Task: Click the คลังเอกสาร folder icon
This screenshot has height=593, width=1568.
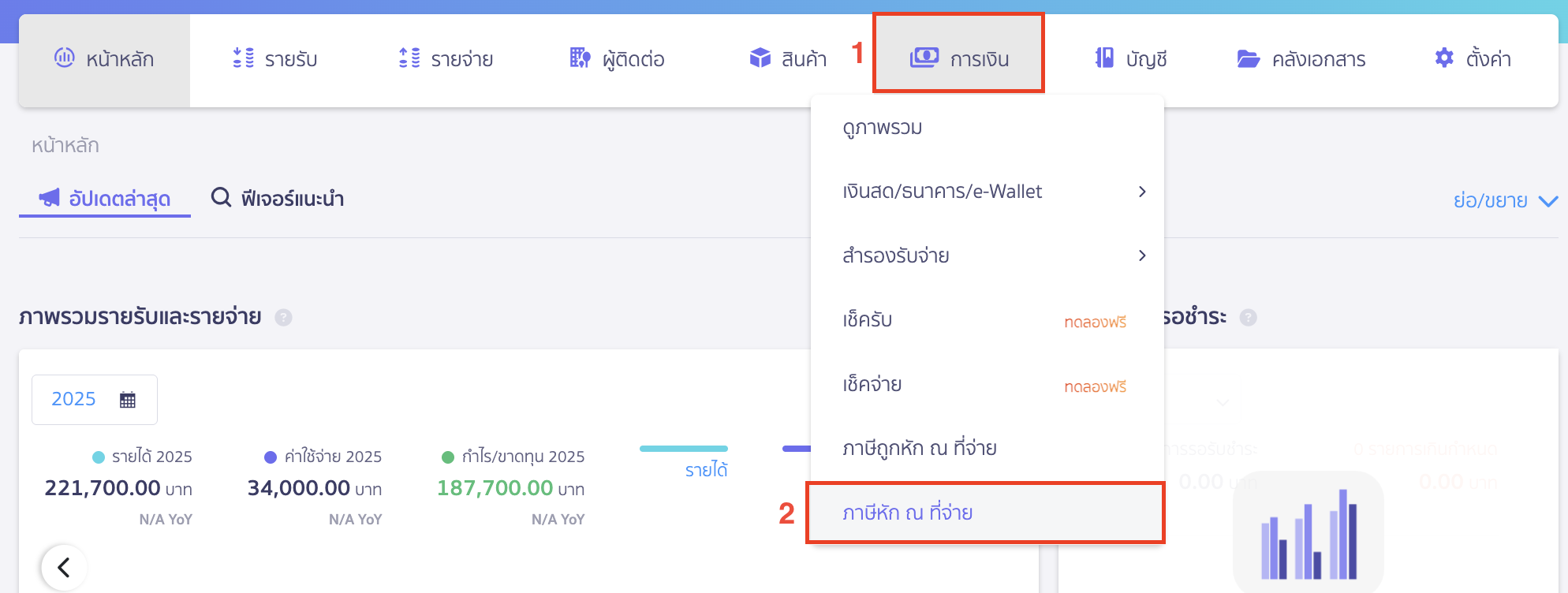Action: coord(1249,58)
